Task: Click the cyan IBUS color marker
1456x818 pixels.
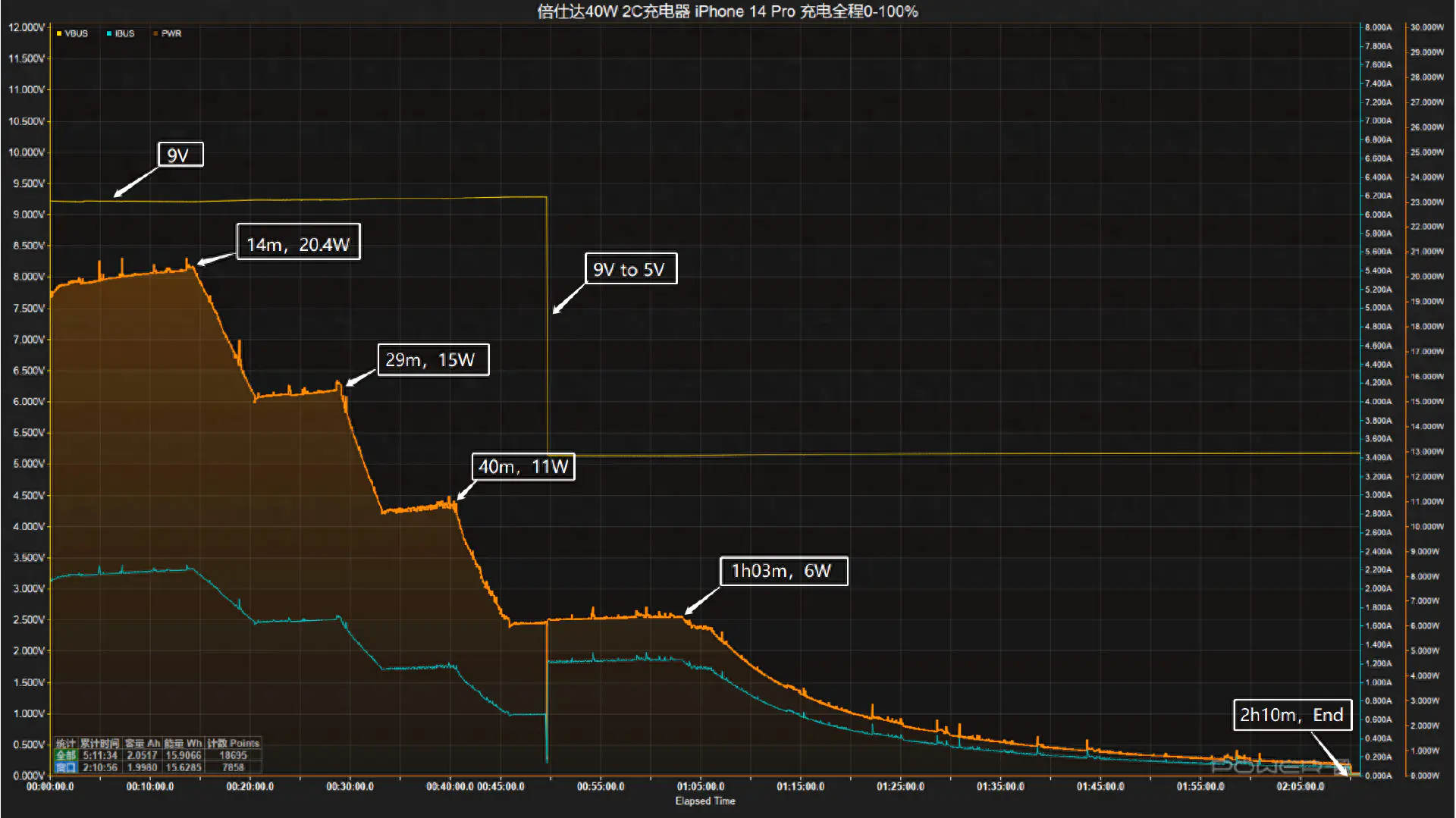Action: click(x=109, y=33)
